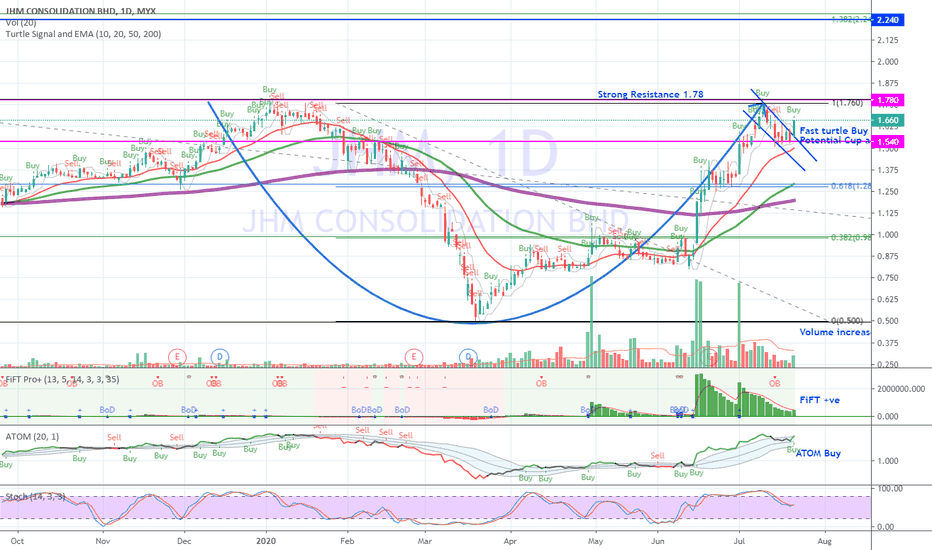
Task: Click the dividend D marker in mid-March
Action: click(468, 357)
